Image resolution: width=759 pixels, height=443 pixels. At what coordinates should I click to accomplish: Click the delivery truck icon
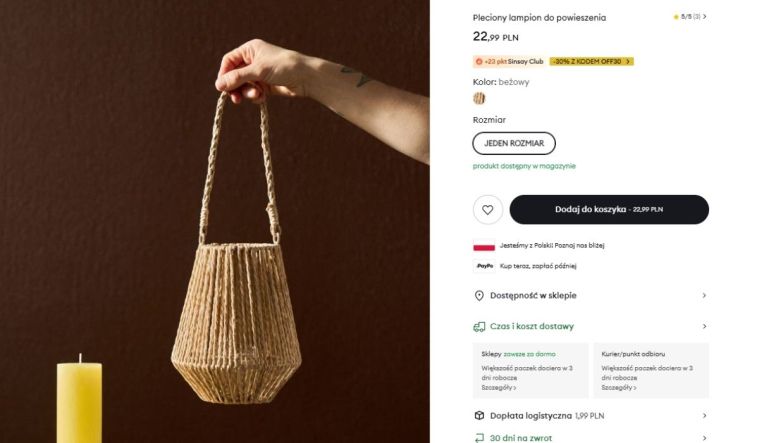[479, 326]
